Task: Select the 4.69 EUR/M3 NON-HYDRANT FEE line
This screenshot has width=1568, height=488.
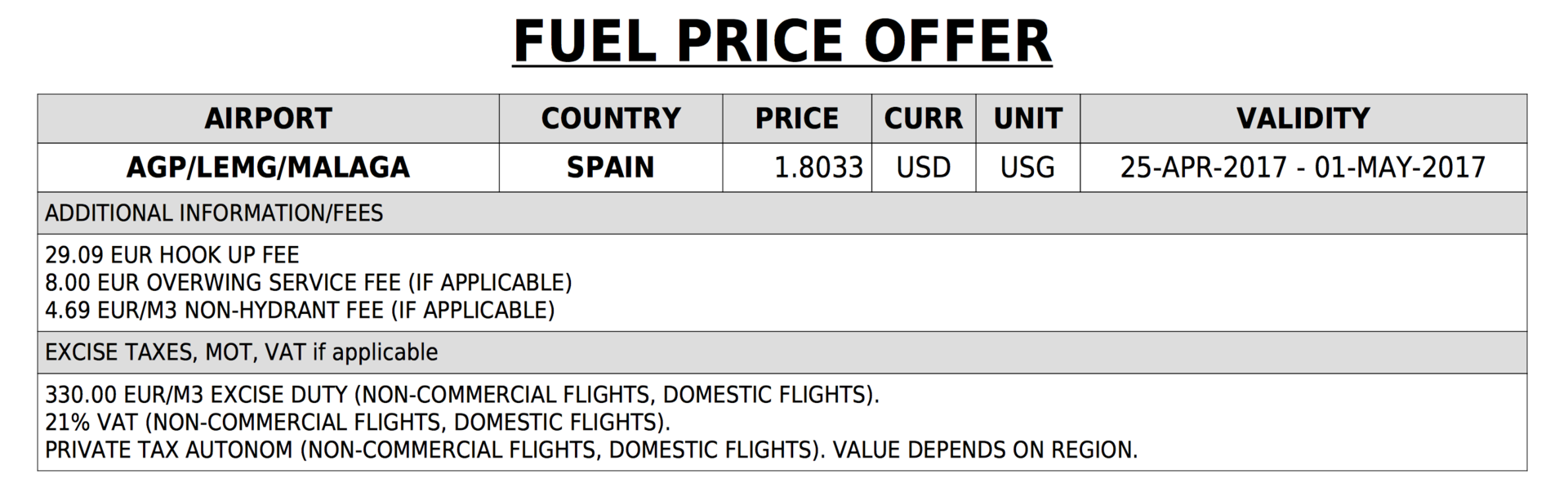Action: pos(300,311)
